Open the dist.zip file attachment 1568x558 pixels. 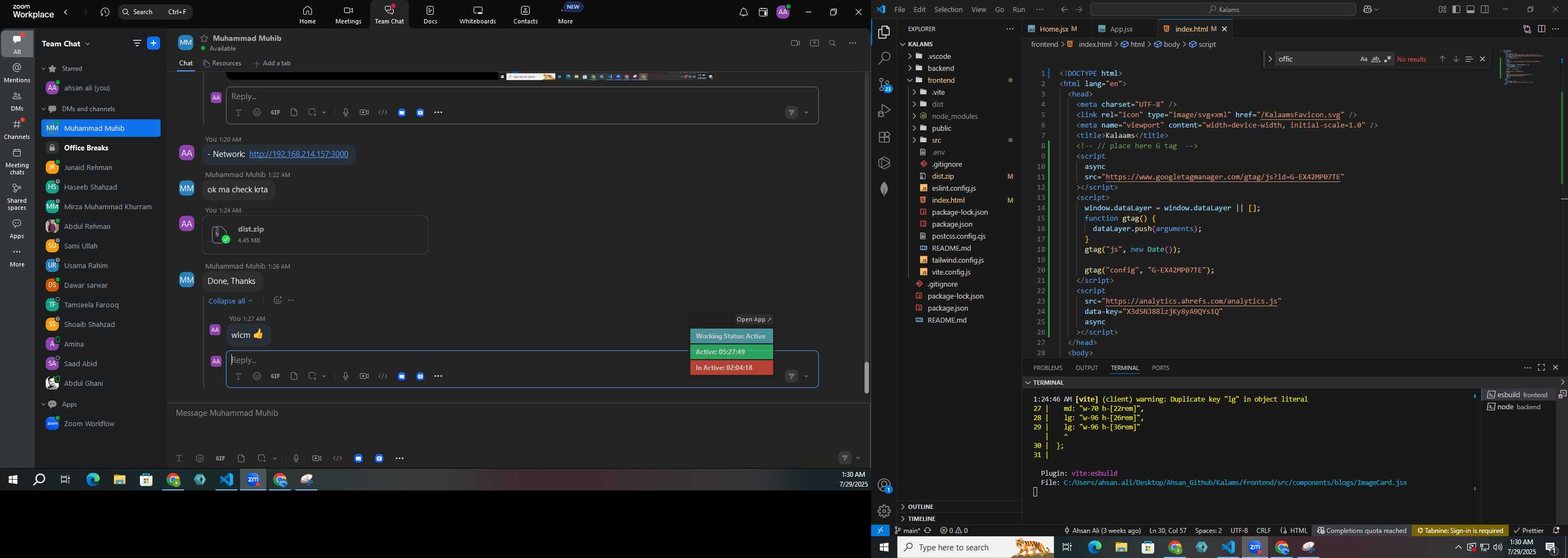[315, 234]
